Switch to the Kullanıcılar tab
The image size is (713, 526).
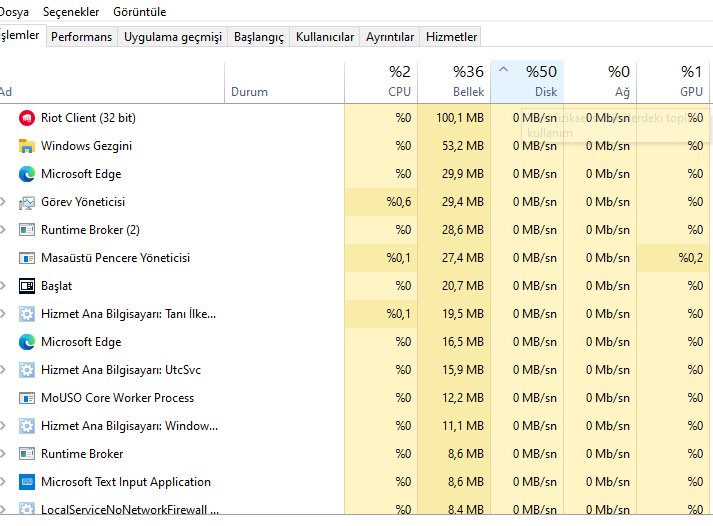(325, 37)
